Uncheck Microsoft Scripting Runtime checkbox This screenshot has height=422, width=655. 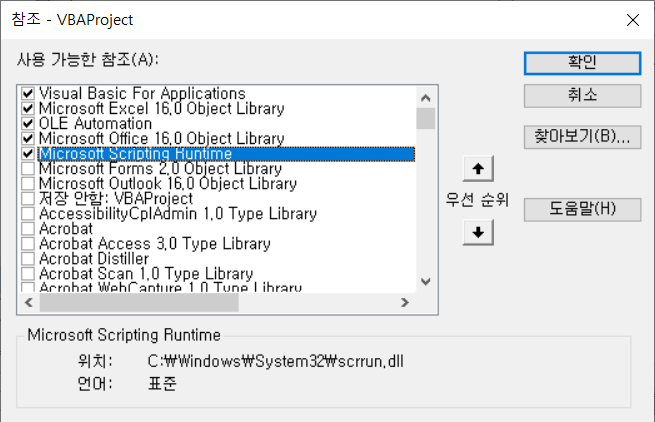coord(28,153)
